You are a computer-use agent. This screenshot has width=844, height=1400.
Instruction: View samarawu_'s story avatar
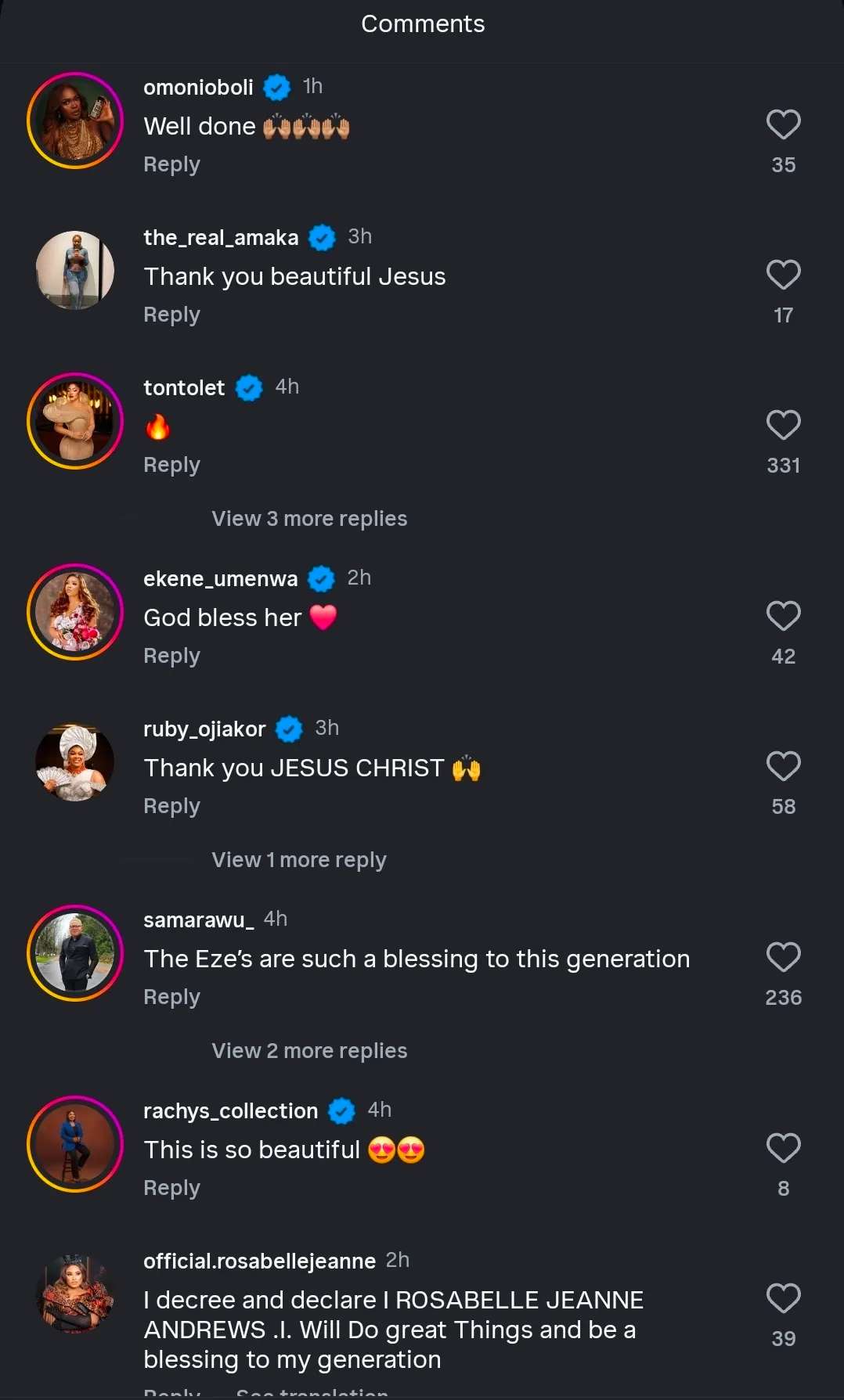75,953
